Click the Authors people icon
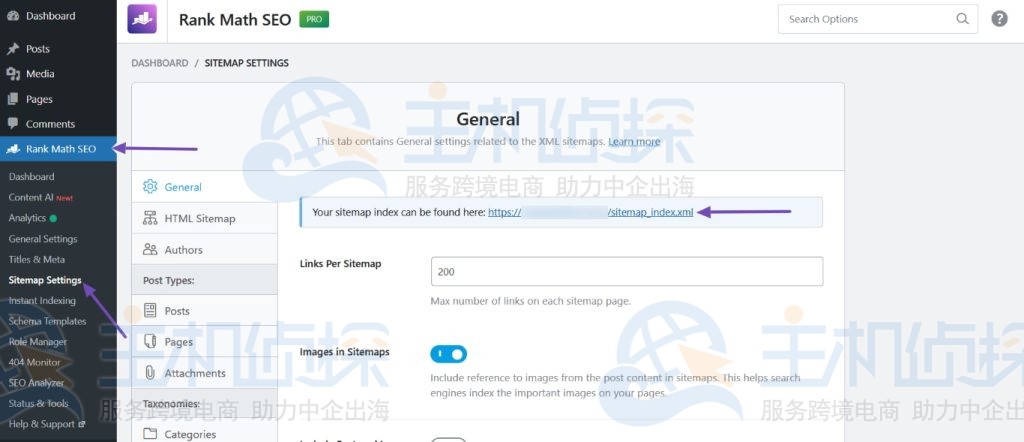The height and width of the screenshot is (442, 1024). click(x=150, y=249)
